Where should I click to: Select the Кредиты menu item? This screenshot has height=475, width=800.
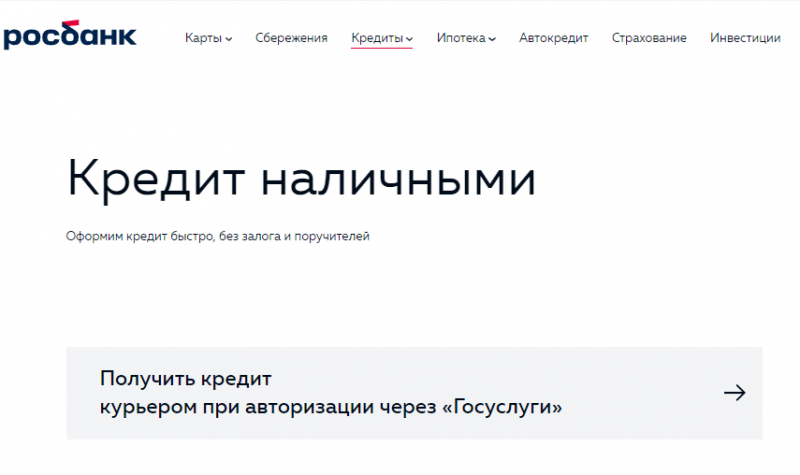click(378, 38)
